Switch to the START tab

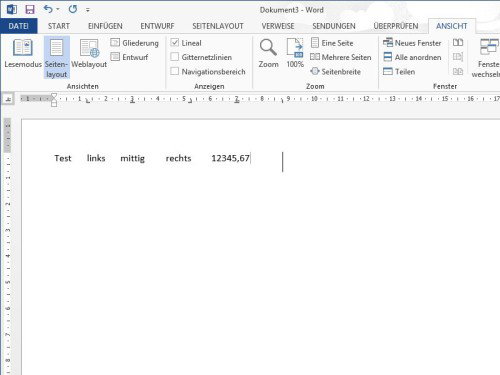pos(59,26)
